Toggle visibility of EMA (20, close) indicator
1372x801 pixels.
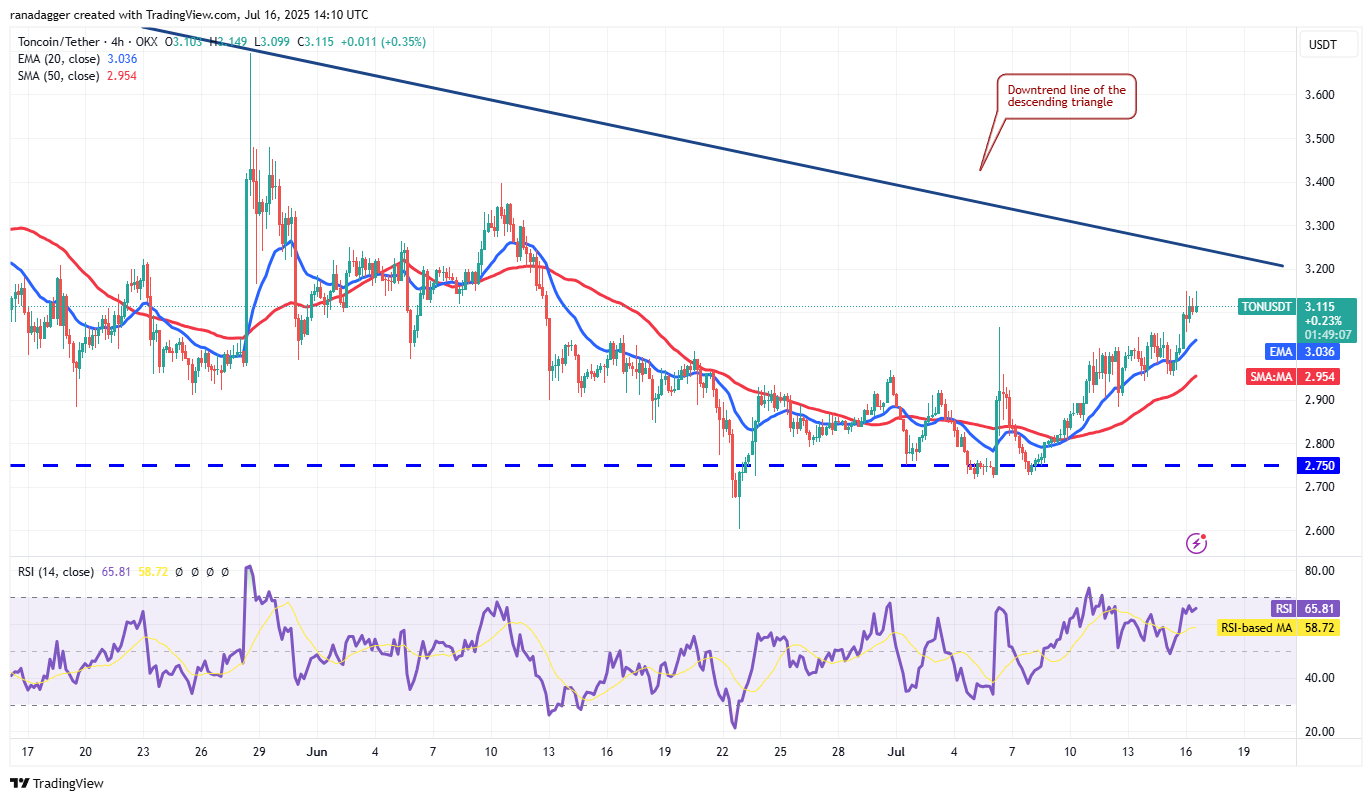57,59
